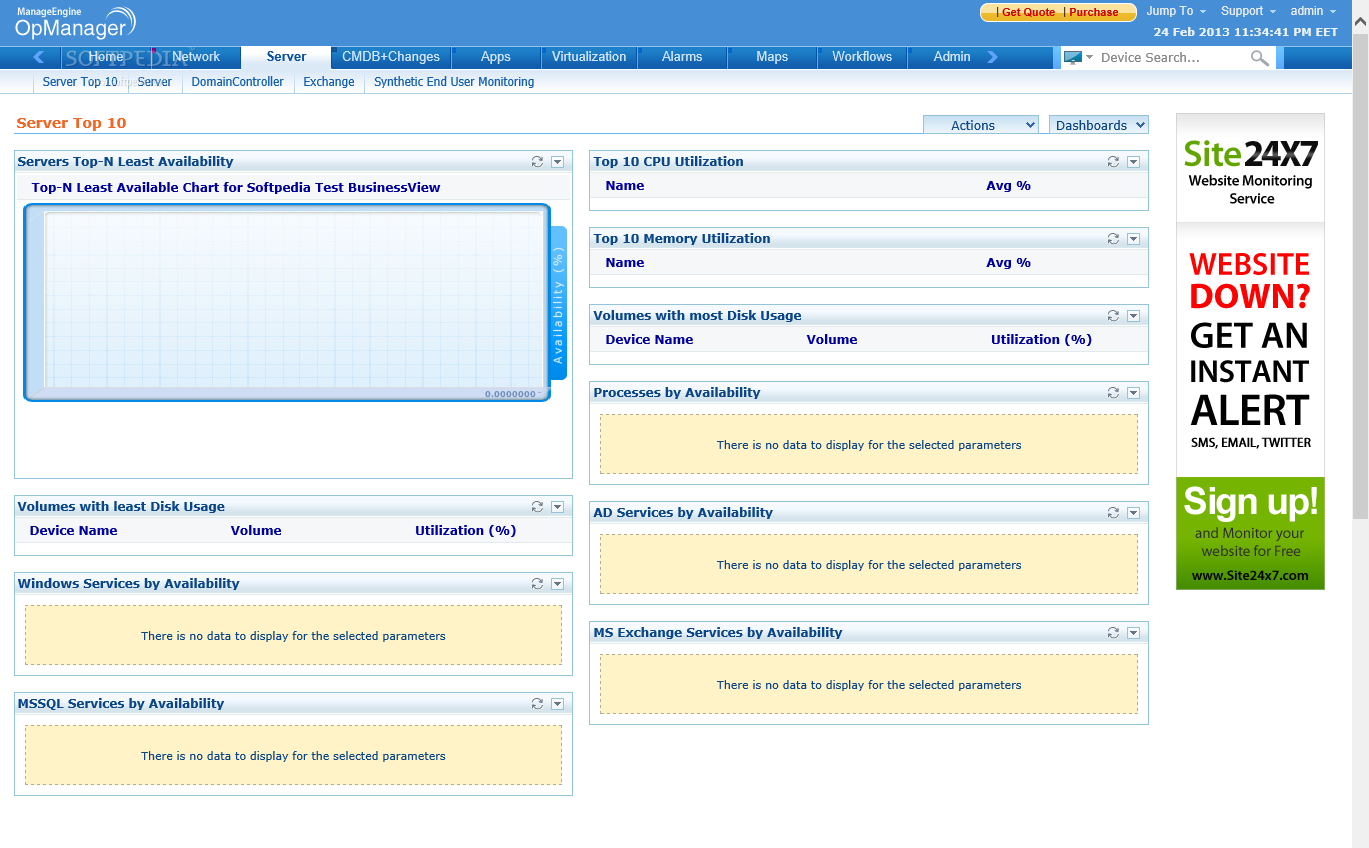Open the Server subtab link
1369x848 pixels.
pos(155,82)
